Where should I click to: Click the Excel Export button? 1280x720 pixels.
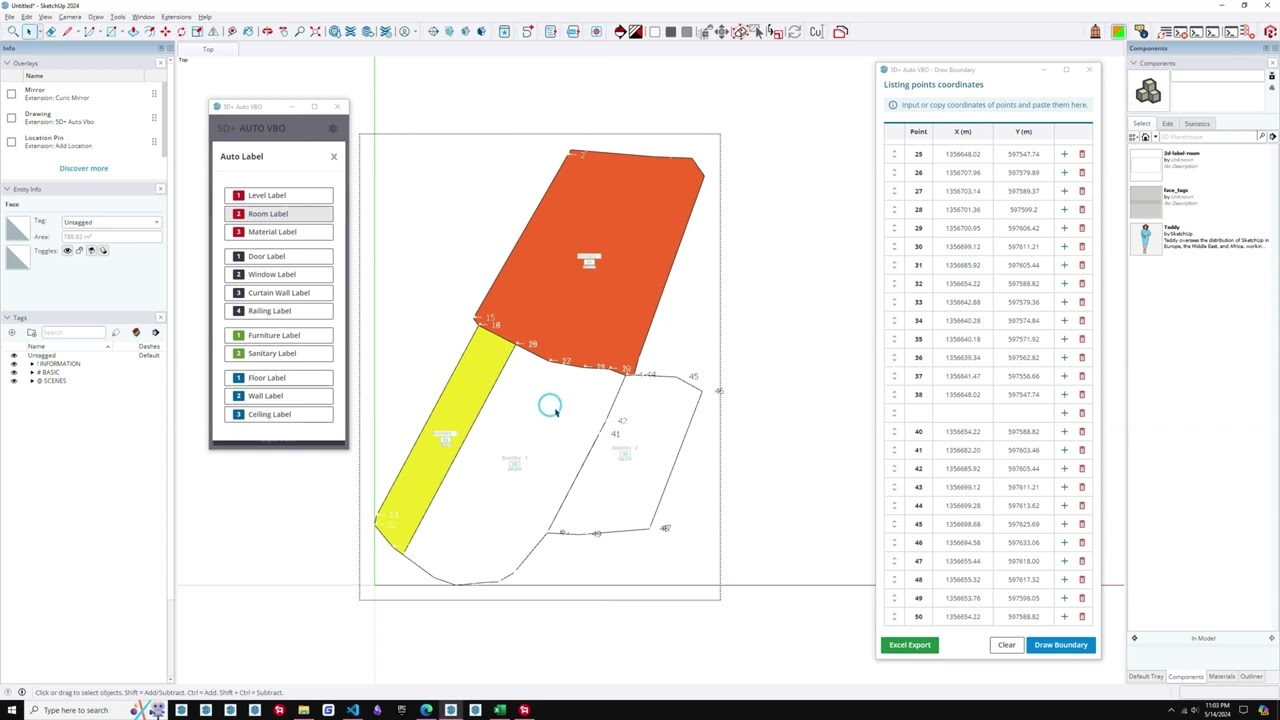pyautogui.click(x=910, y=645)
